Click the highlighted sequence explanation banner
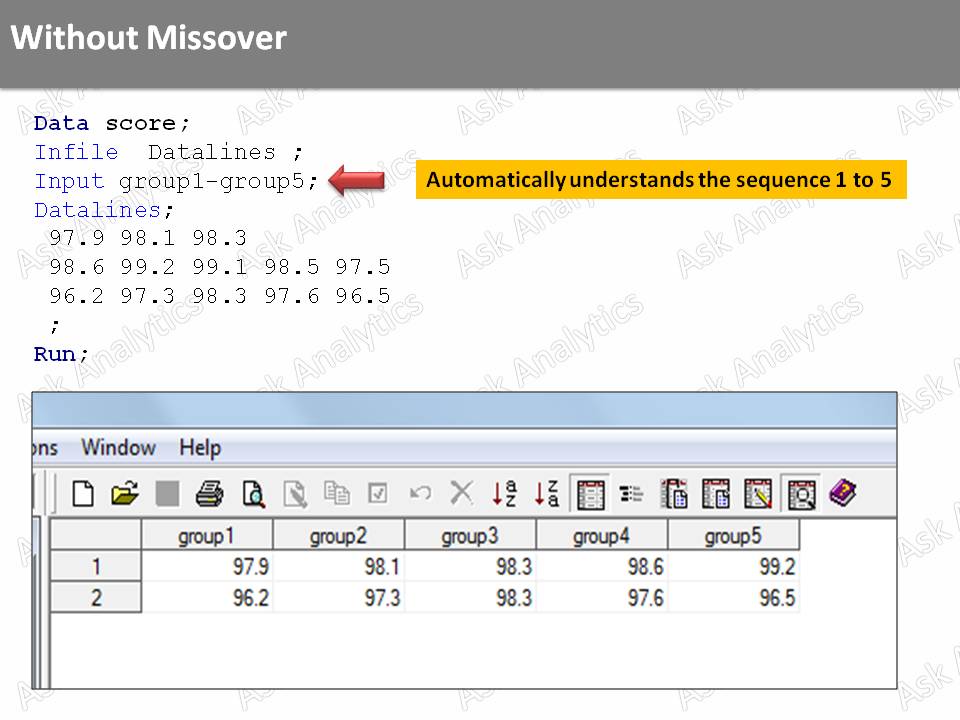This screenshot has height=720, width=960. (x=665, y=180)
